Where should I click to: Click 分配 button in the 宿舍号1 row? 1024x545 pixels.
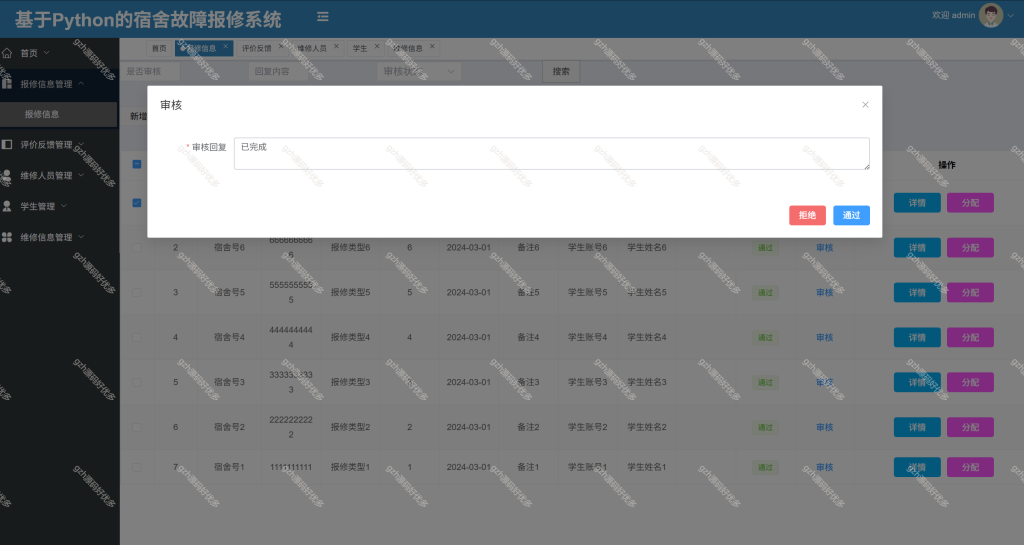pos(970,467)
